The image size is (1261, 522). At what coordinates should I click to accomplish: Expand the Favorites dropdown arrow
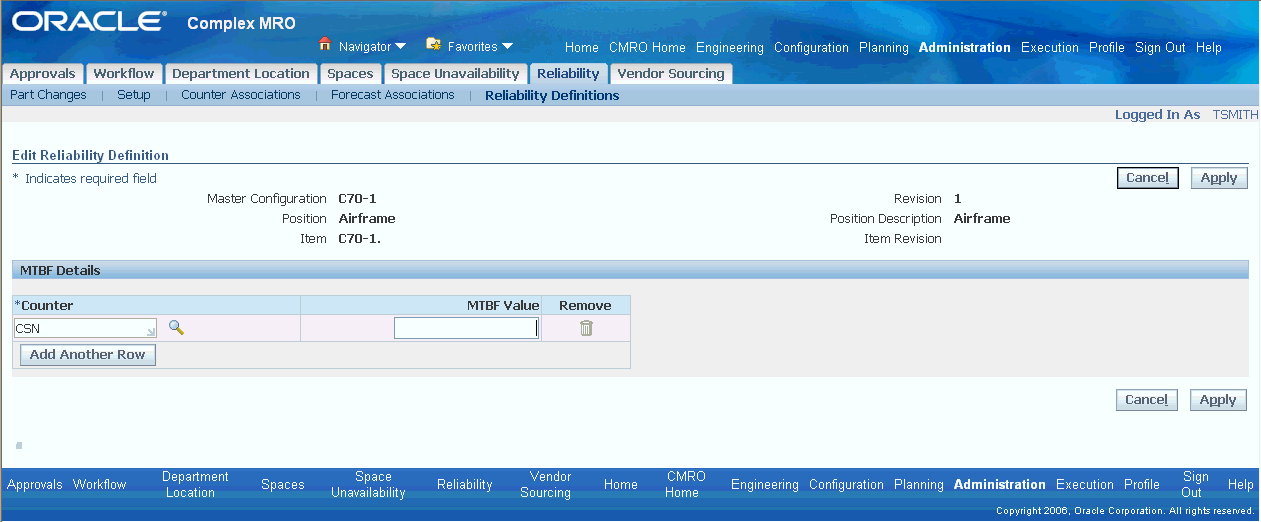coord(507,46)
